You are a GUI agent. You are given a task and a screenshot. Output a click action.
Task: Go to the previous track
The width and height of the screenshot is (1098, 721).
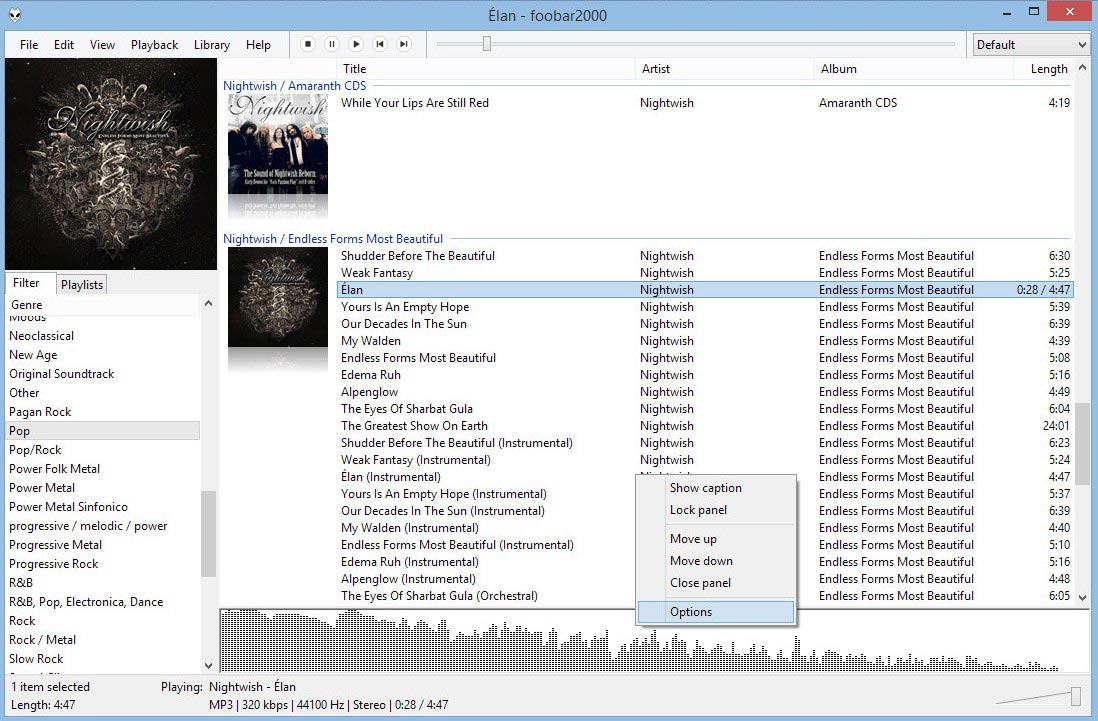[x=380, y=44]
